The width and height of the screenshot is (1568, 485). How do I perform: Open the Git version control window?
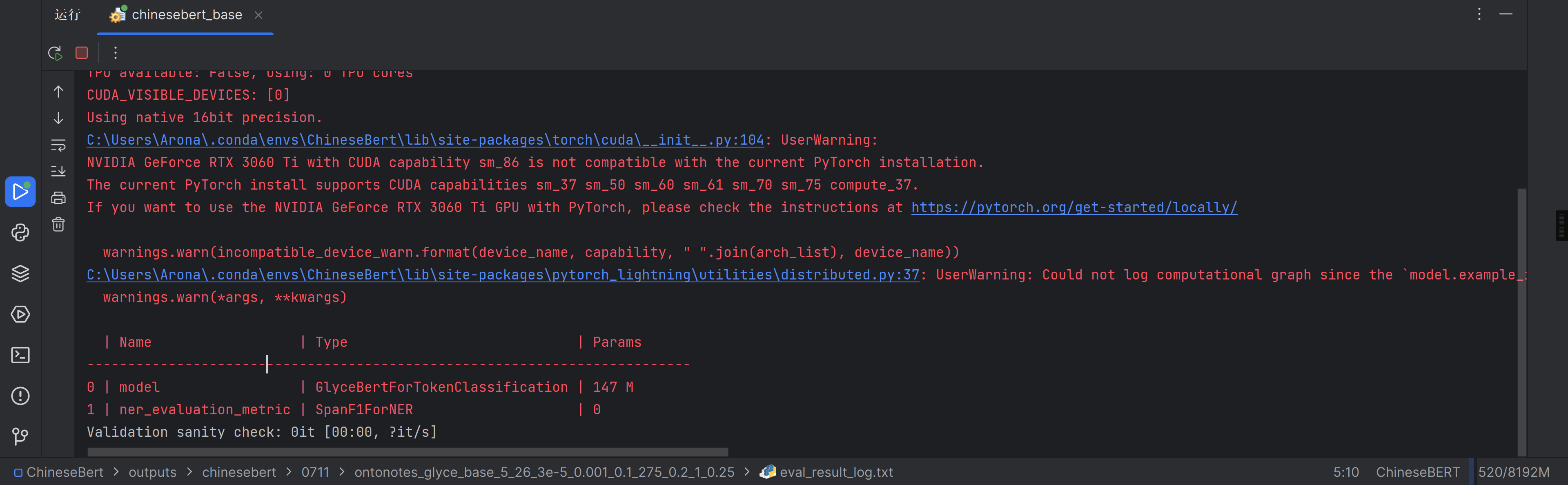point(20,436)
